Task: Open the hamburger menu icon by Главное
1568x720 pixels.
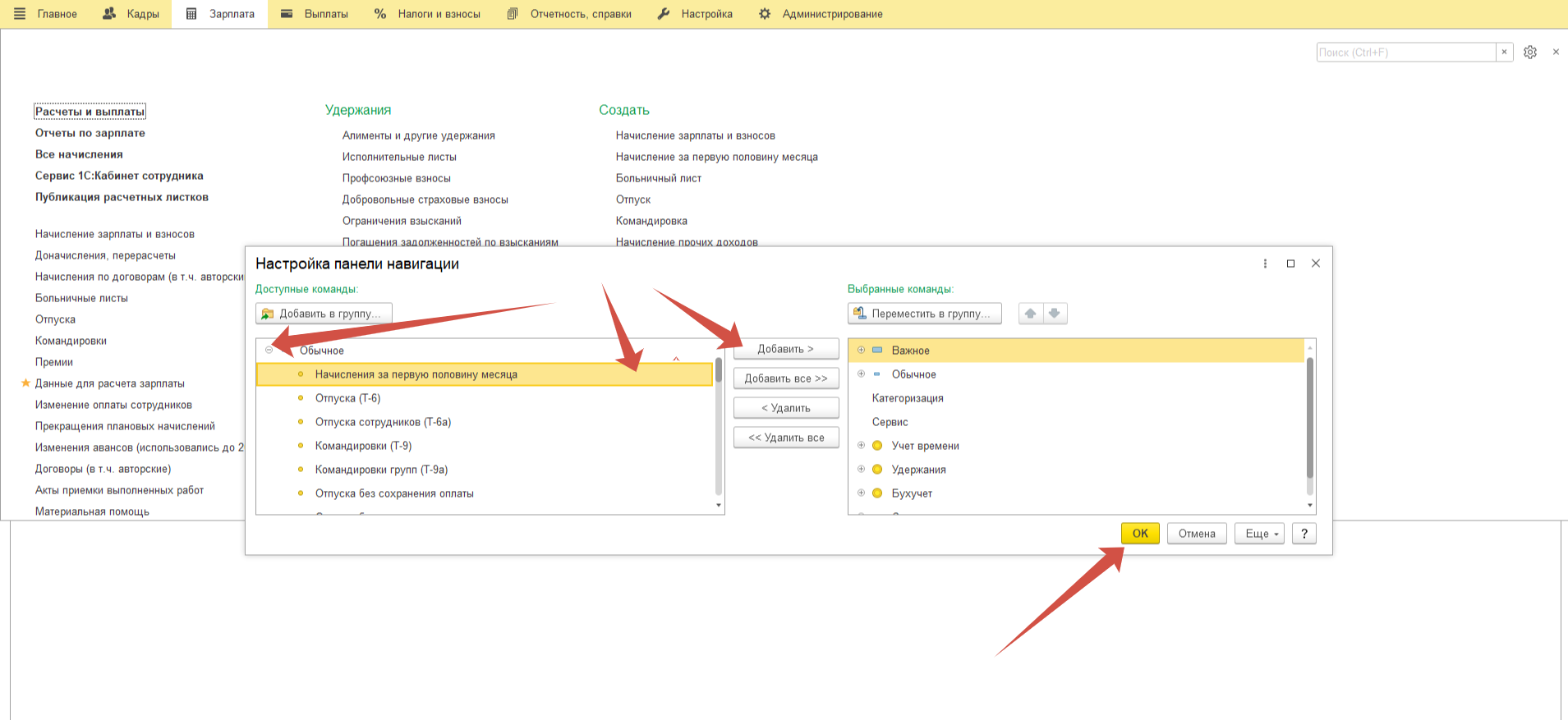Action: click(20, 14)
